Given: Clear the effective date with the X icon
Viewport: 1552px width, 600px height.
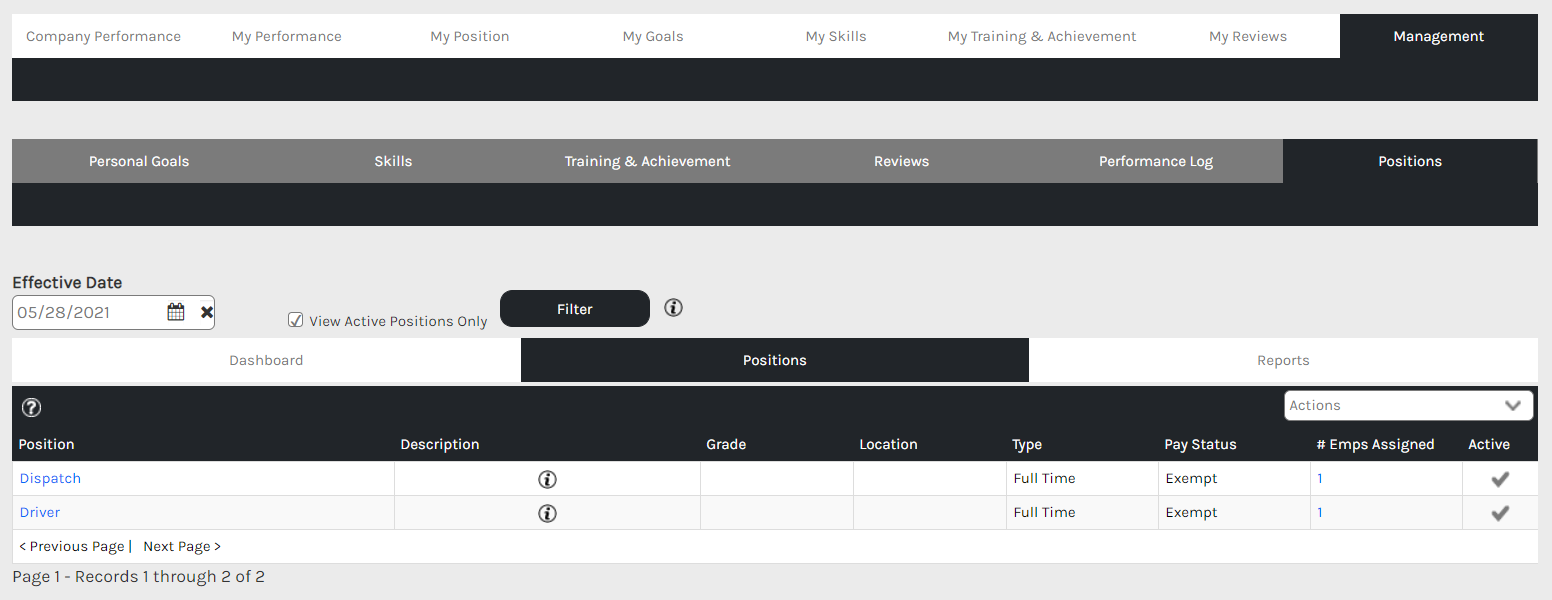Looking at the screenshot, I should click(207, 312).
